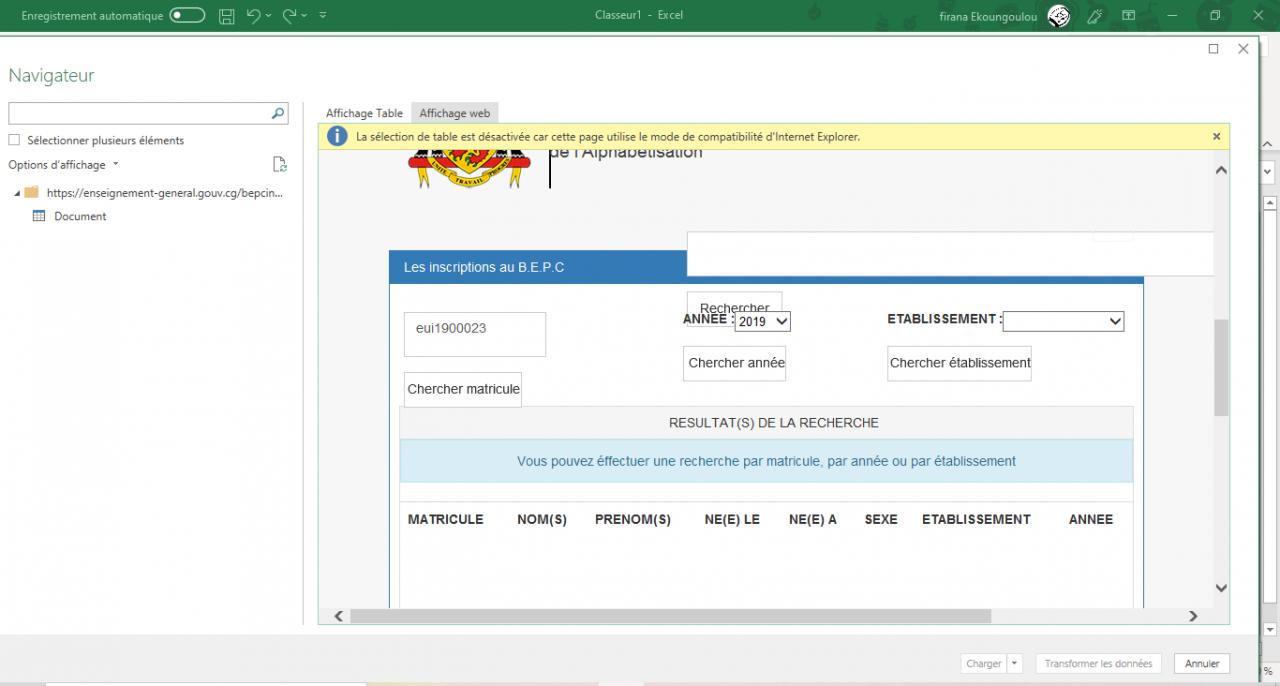This screenshot has width=1280, height=686.
Task: Click the NOM(S) column header
Action: tap(542, 519)
